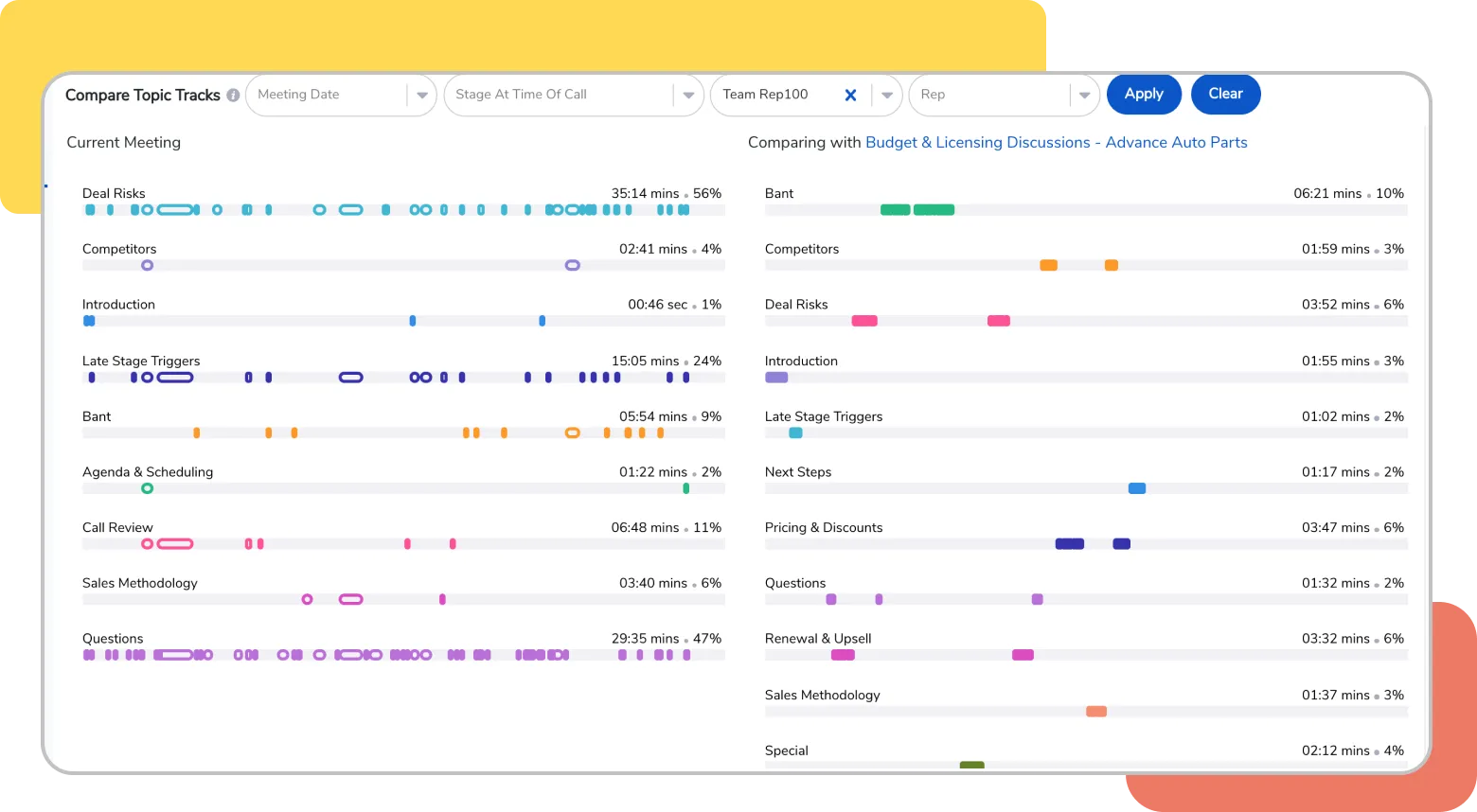Click the end green marker on Agenda & Scheduling track

point(686,488)
